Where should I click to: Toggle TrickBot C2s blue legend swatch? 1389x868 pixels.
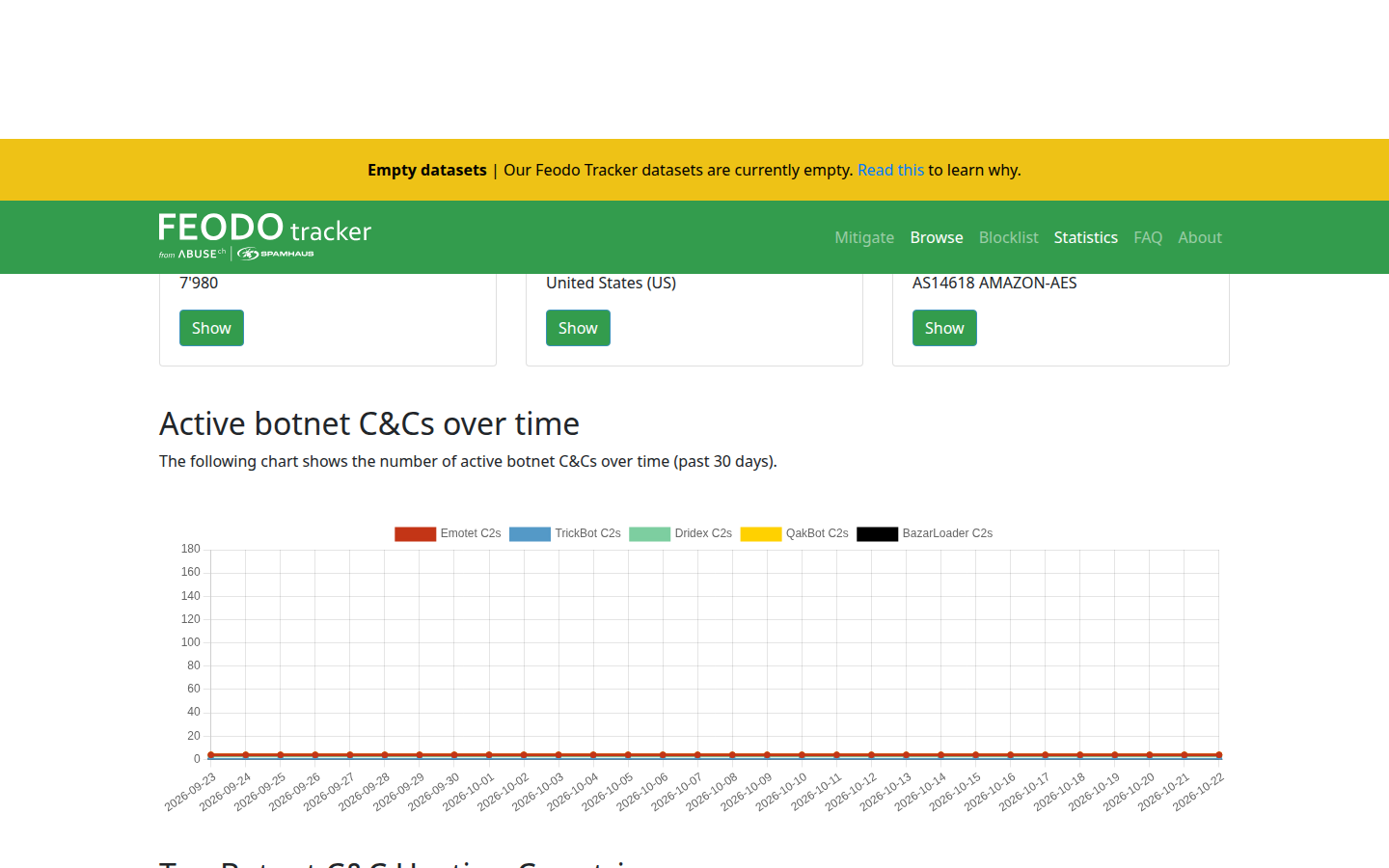point(530,533)
